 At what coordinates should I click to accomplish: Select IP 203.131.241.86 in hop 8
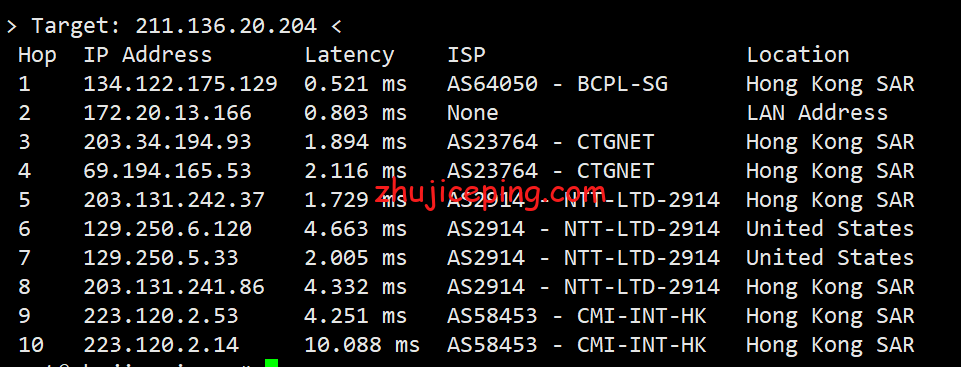click(x=174, y=287)
